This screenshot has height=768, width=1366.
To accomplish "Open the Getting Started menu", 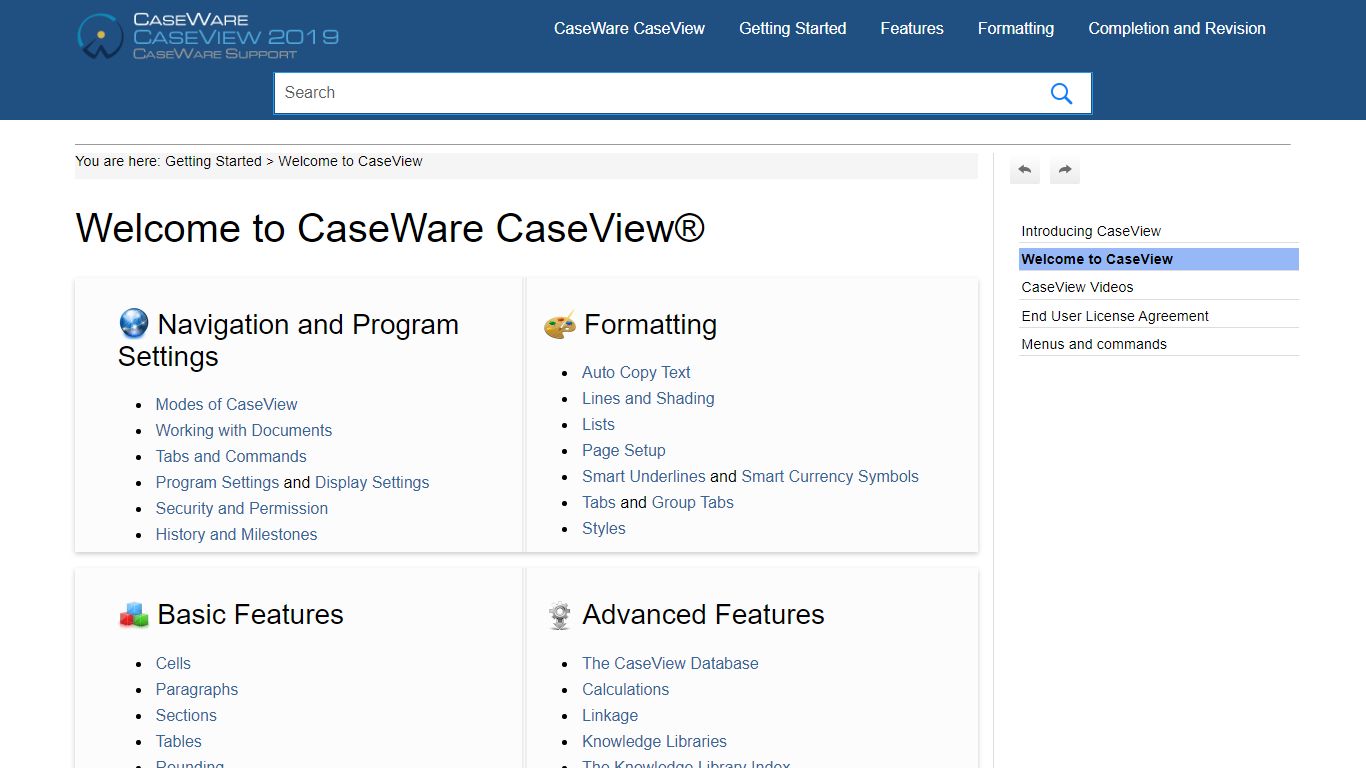I will coord(792,28).
